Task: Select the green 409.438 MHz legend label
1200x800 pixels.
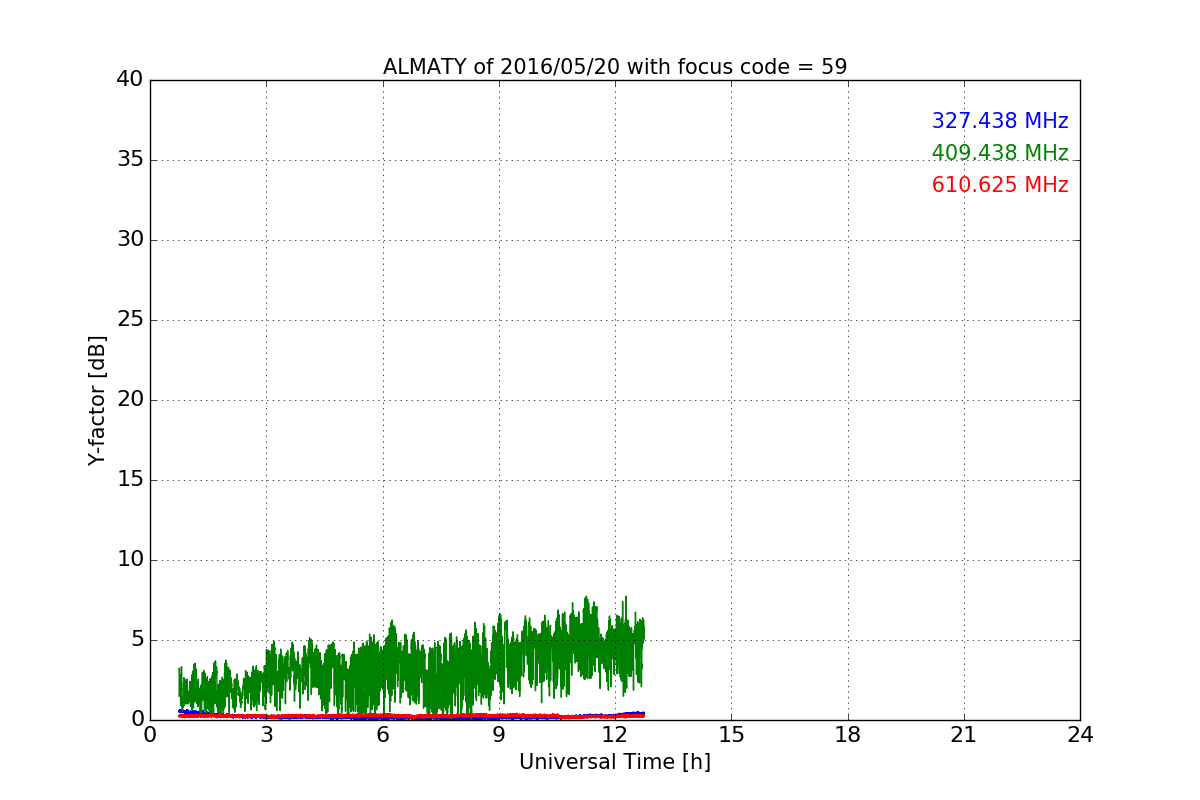Action: coord(1000,153)
